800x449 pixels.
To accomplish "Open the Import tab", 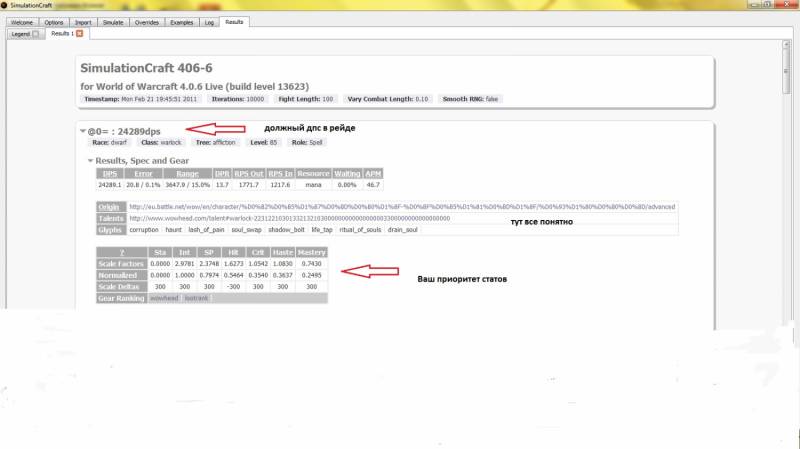I will pyautogui.click(x=83, y=22).
